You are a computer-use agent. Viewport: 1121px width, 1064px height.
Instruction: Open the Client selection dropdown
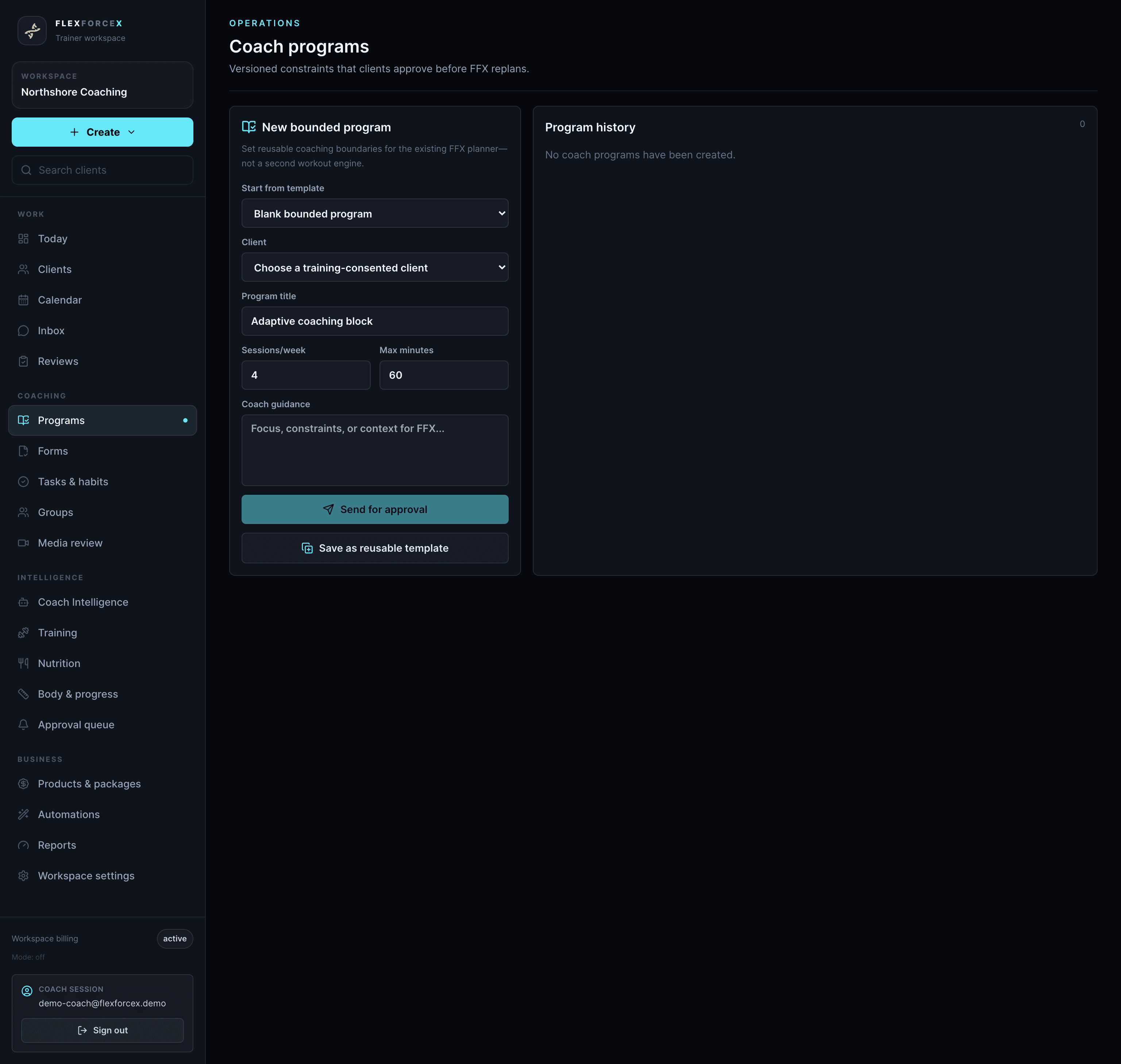[375, 267]
